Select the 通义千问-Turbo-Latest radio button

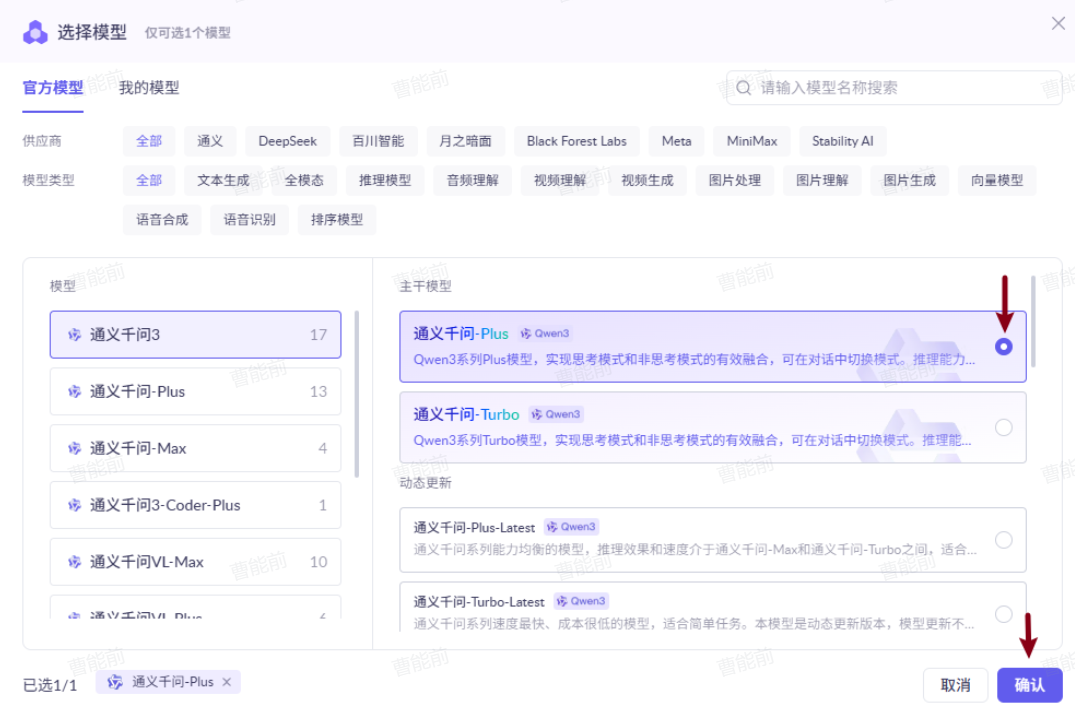tap(1003, 614)
